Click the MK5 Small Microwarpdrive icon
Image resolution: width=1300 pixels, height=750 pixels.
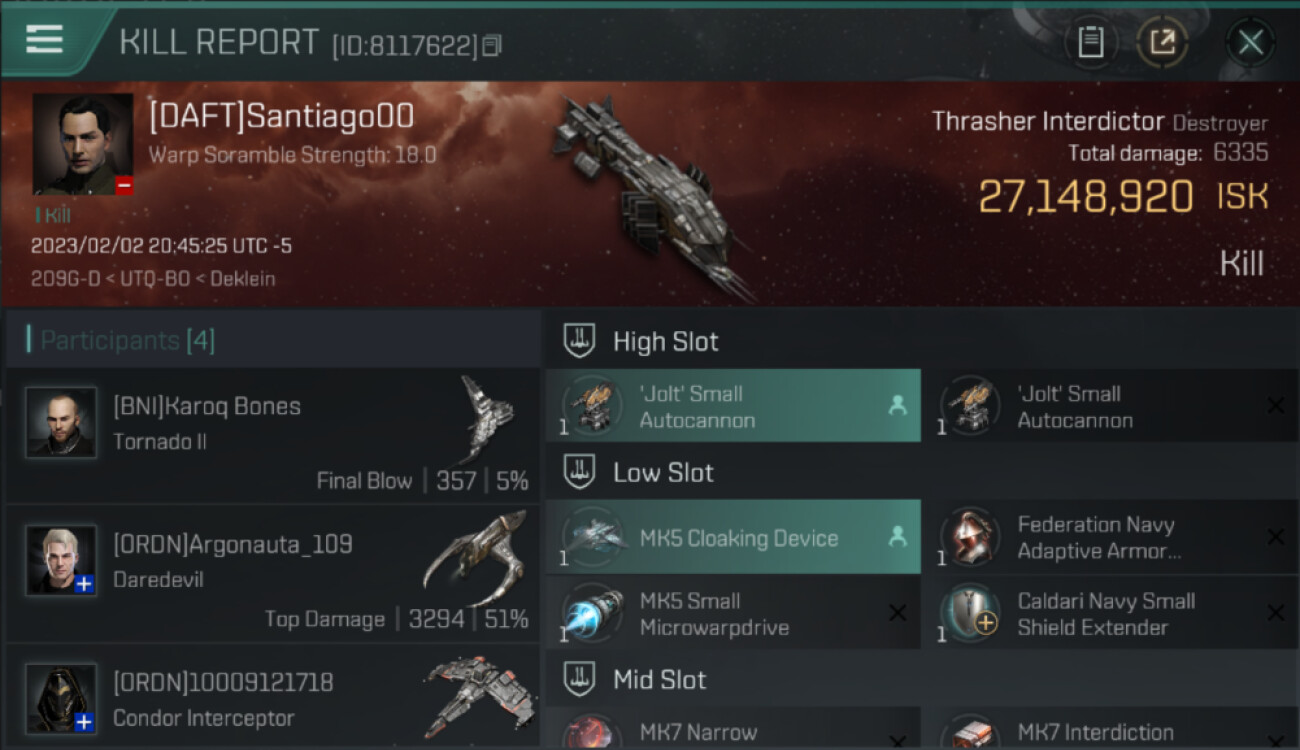[x=591, y=613]
